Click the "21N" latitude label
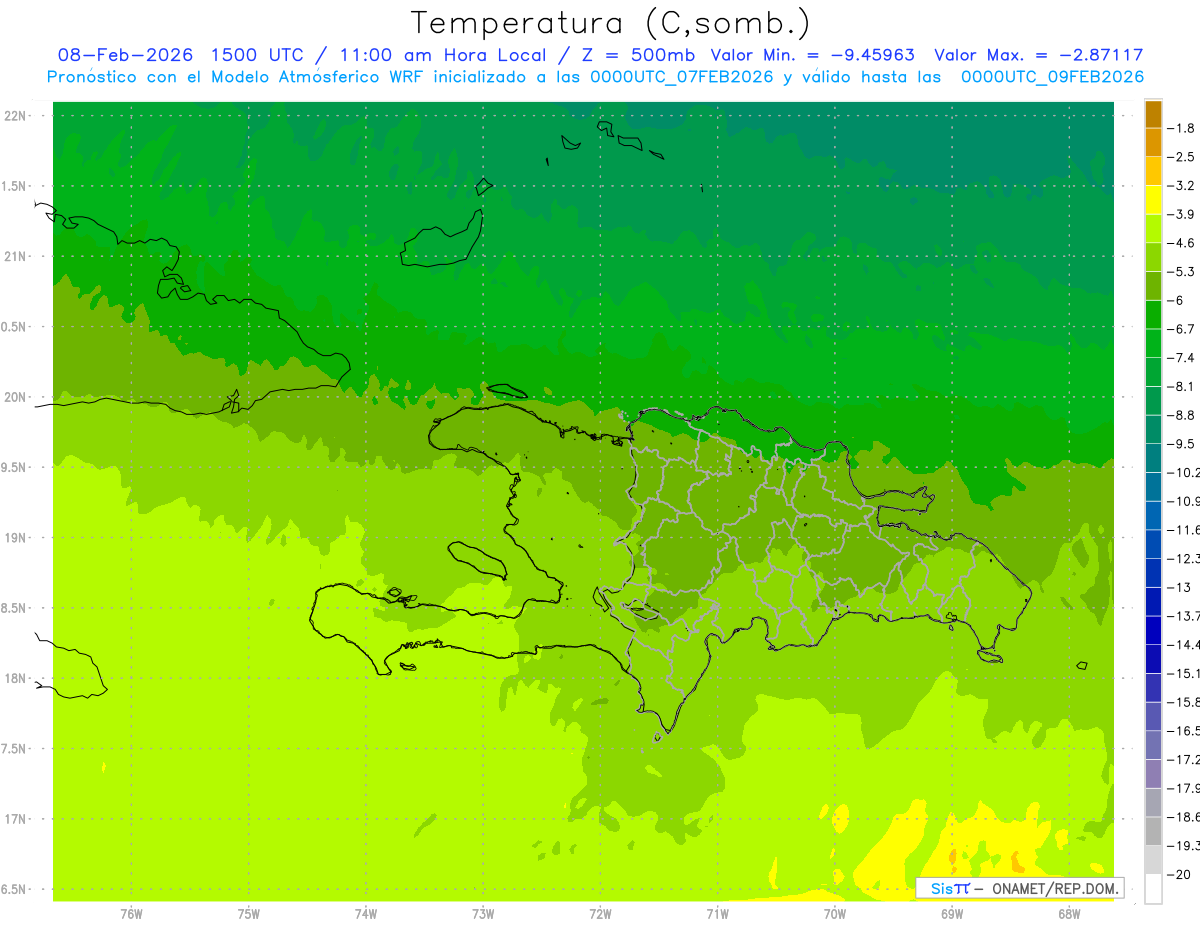Viewport: 1200px width, 927px height. pyautogui.click(x=15, y=256)
